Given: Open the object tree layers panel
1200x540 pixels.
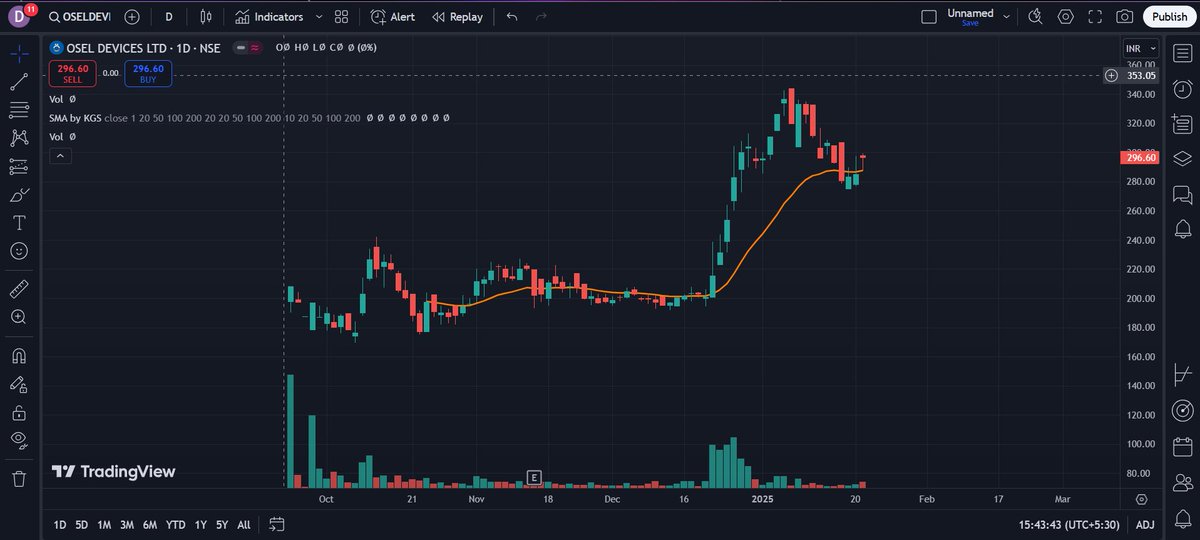Looking at the screenshot, I should (1182, 158).
